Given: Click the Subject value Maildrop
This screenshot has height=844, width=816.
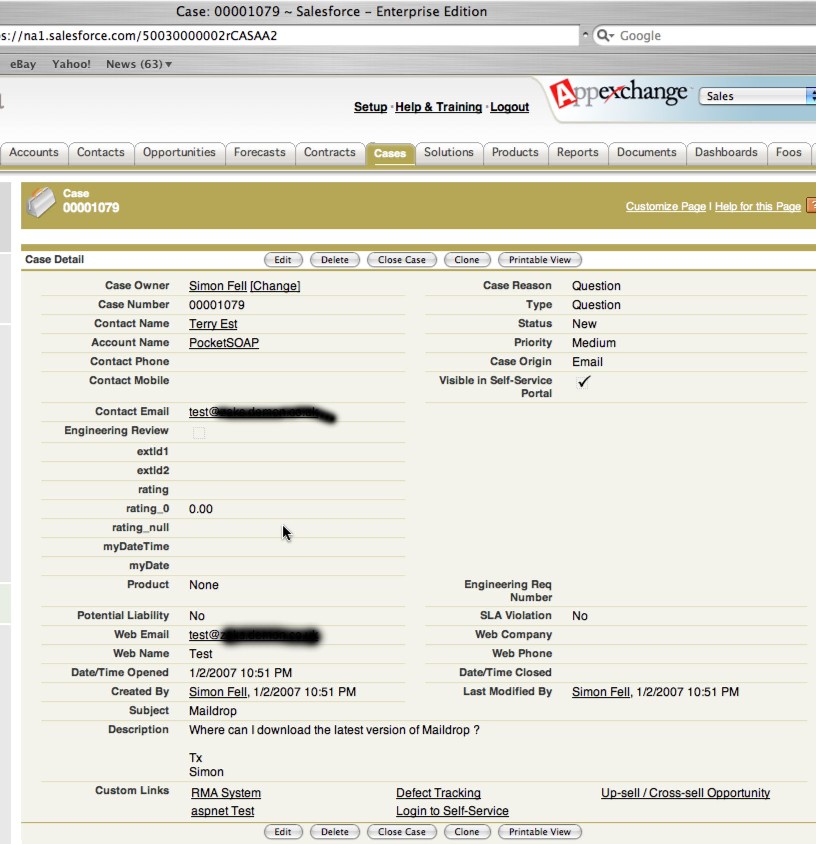Looking at the screenshot, I should coord(213,711).
